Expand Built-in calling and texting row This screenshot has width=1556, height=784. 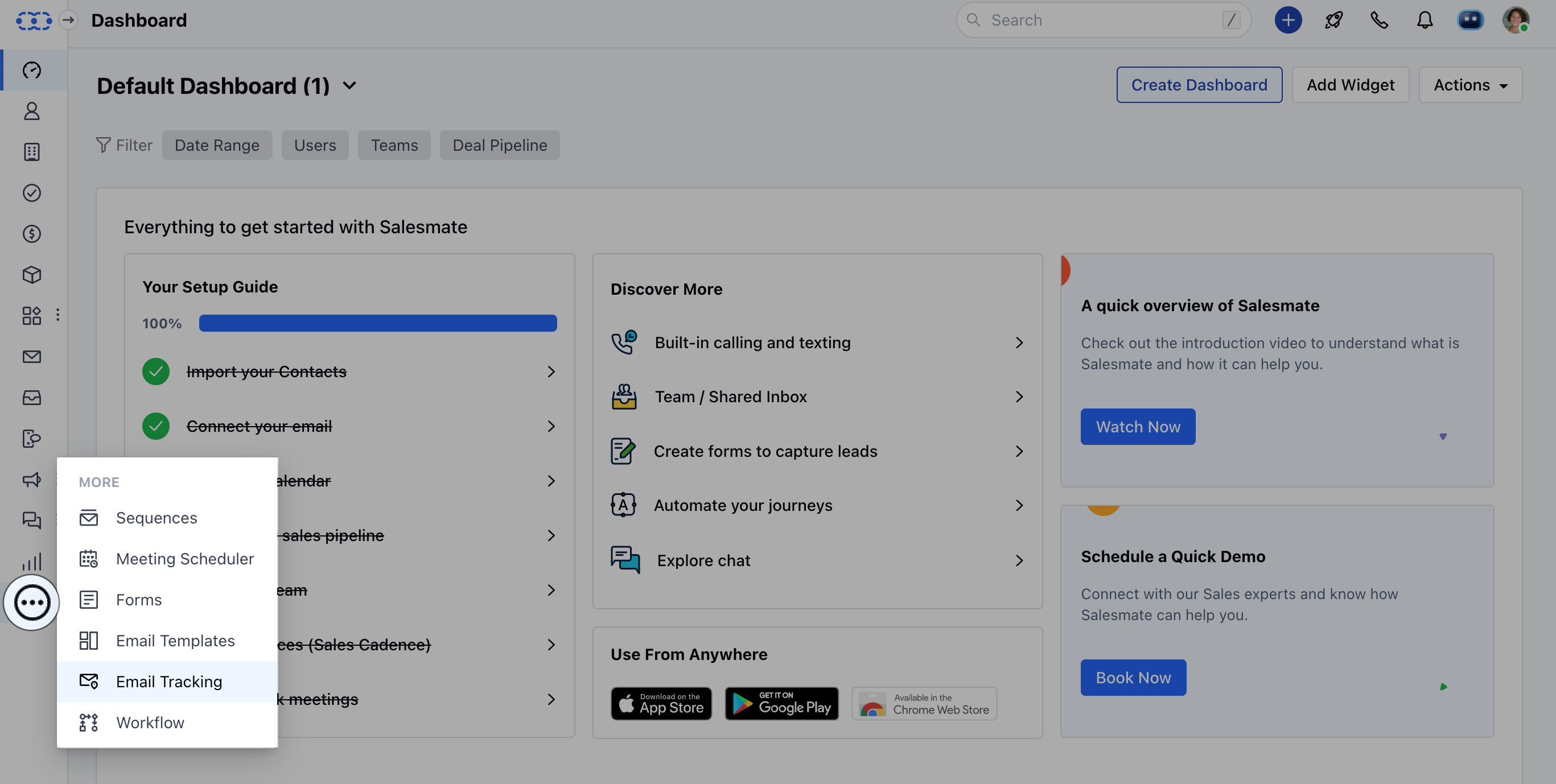pyautogui.click(x=1018, y=343)
